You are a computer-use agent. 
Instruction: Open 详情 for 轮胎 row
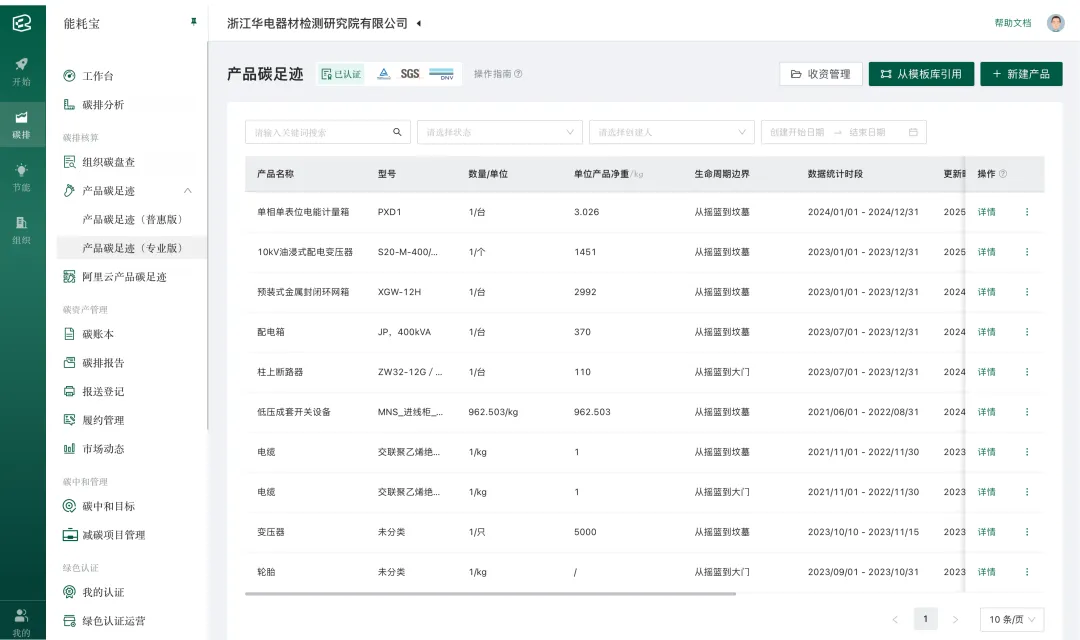[986, 572]
